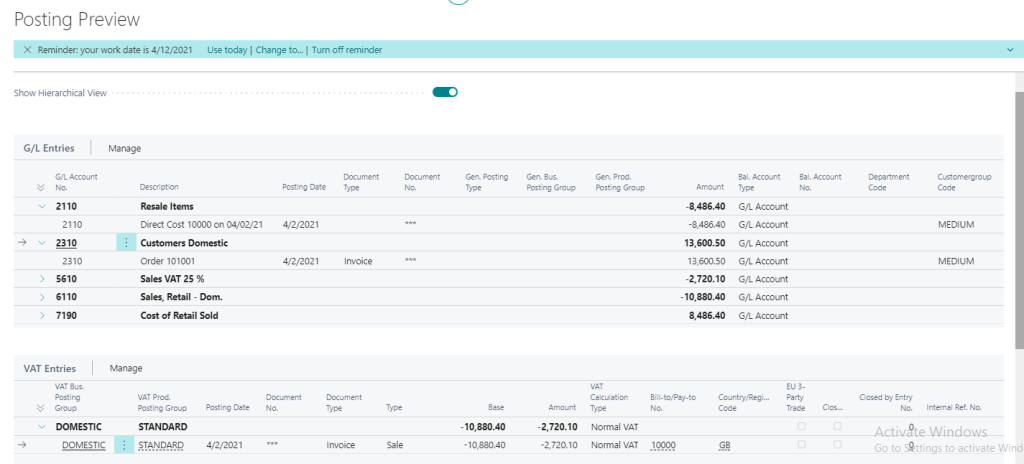Screen dimensions: 1024x464
Task: Expand the reminder banner chevron on the right
Action: tap(1010, 49)
